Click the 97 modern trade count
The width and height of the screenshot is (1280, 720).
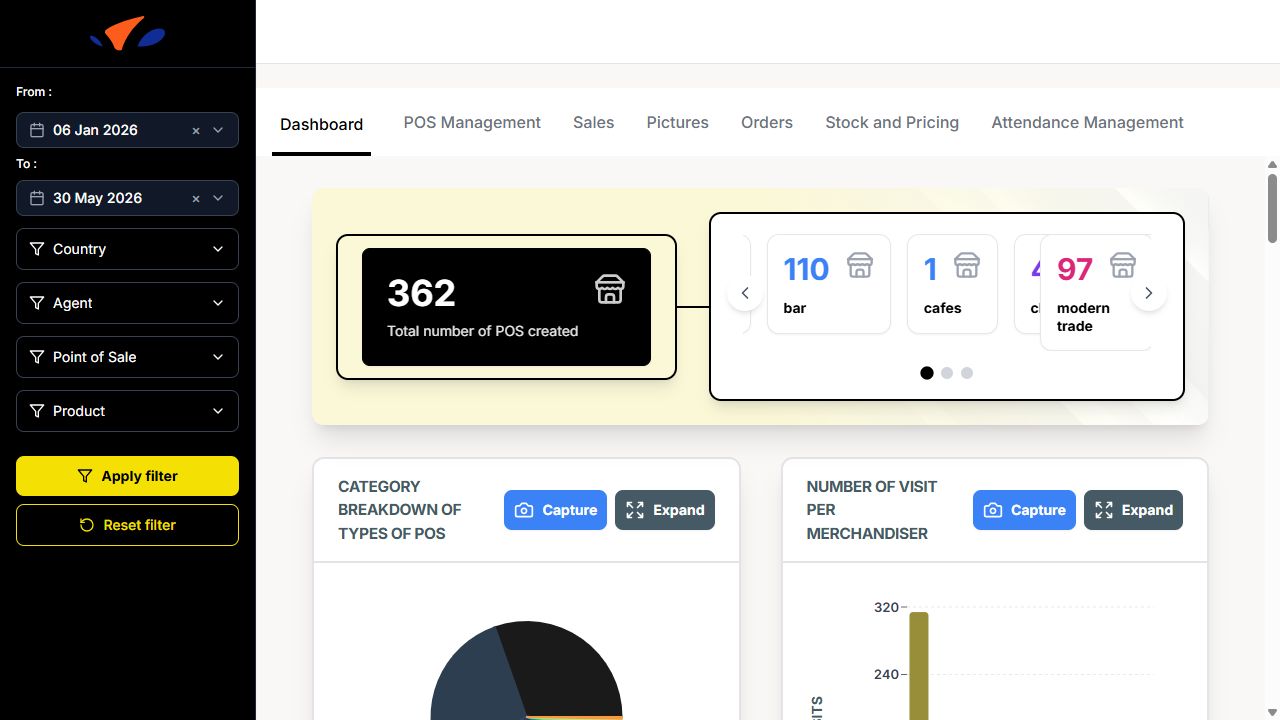pos(1075,269)
